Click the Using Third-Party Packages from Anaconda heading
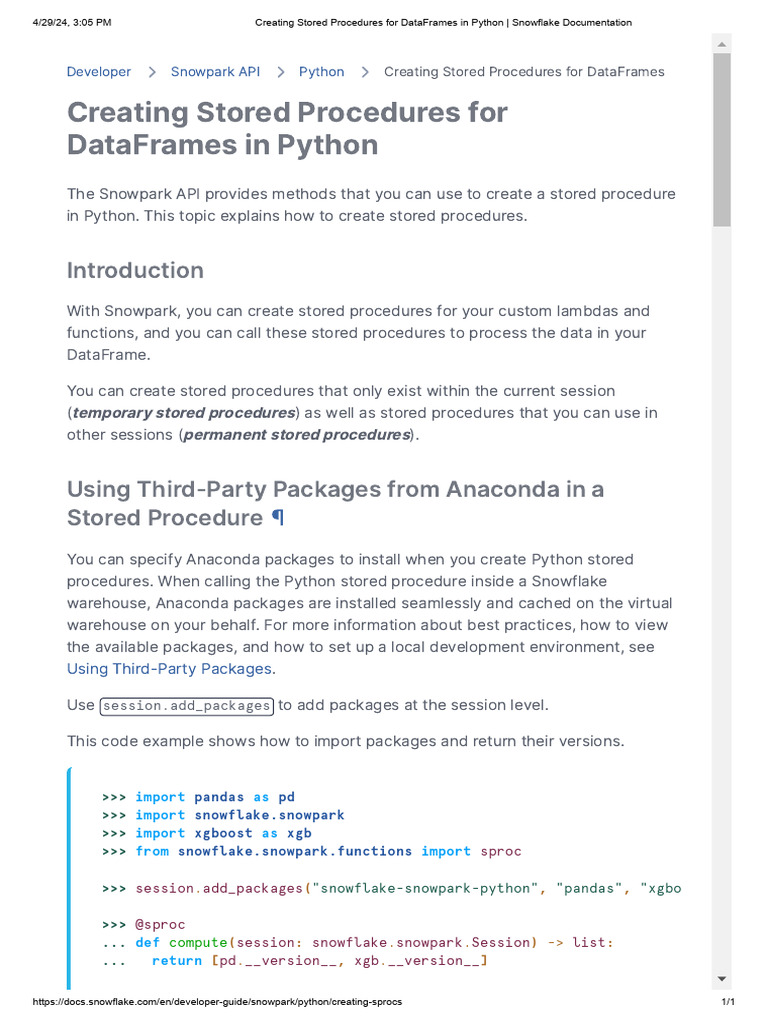Image resolution: width=768 pixels, height=1024 pixels. tap(335, 504)
